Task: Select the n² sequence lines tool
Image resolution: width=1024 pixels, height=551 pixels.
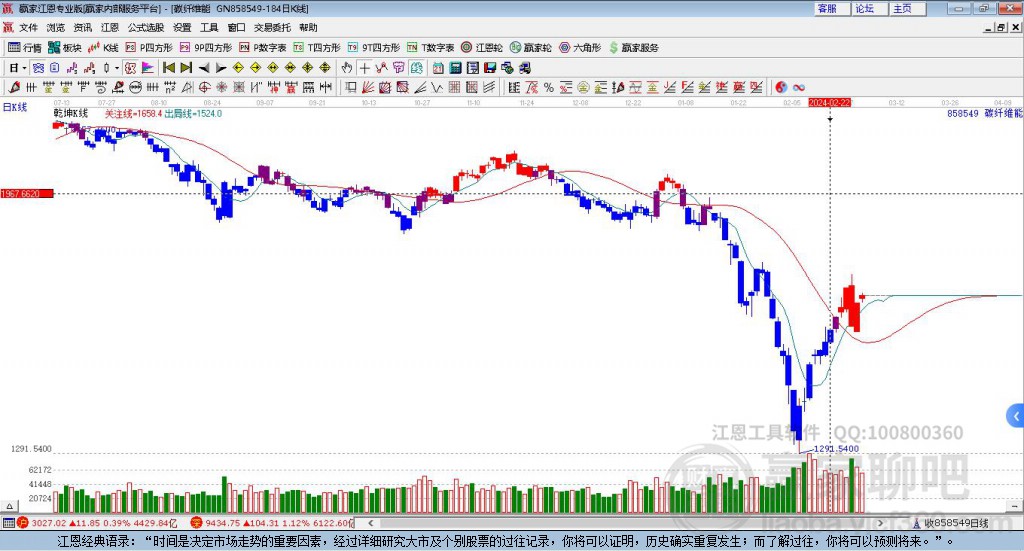Action: tap(170, 87)
